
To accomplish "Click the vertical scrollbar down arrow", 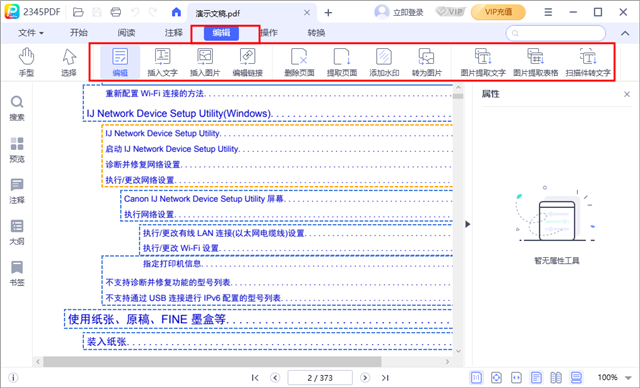I will click(458, 351).
